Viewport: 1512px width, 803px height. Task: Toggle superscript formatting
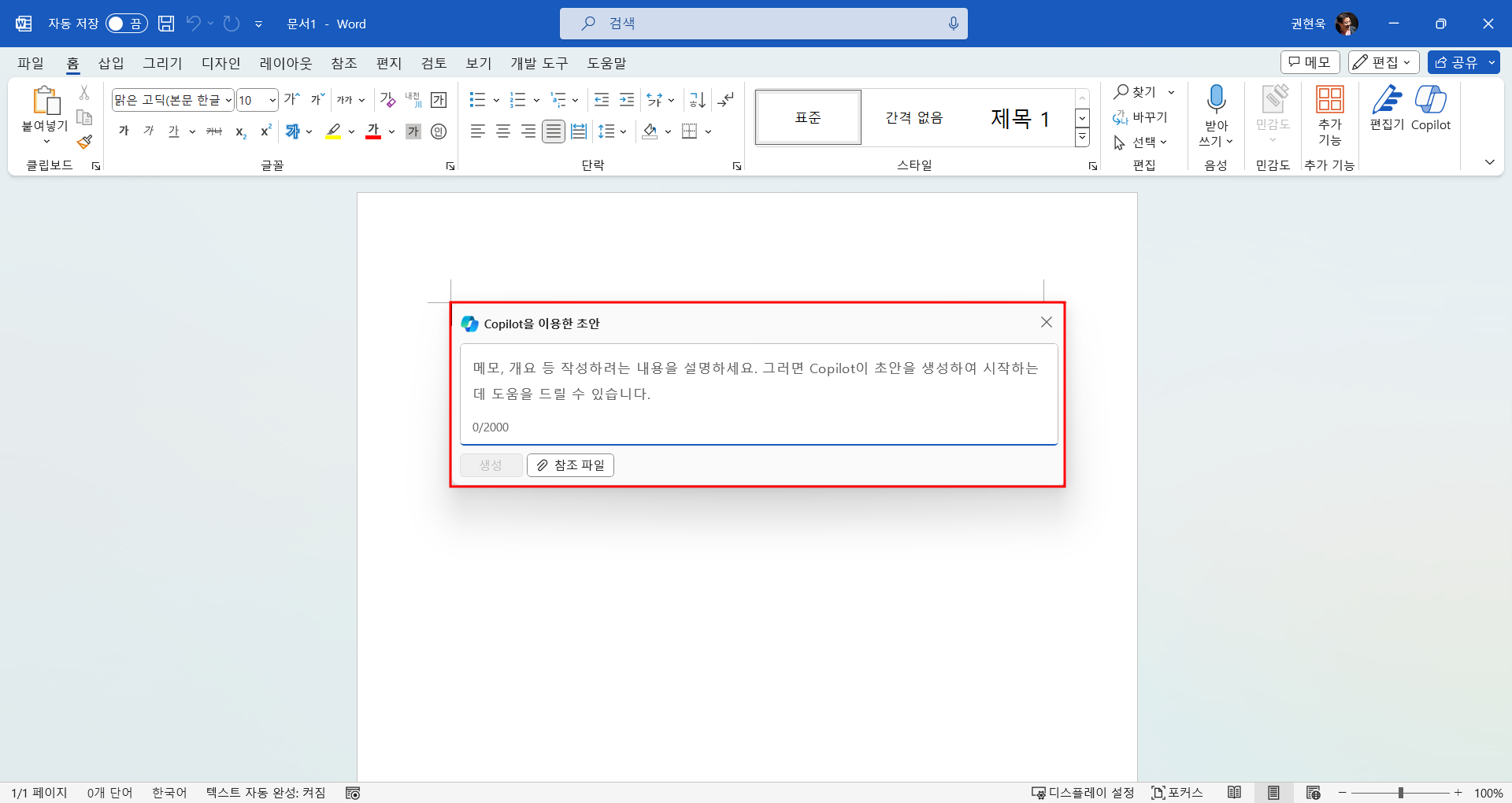[266, 131]
